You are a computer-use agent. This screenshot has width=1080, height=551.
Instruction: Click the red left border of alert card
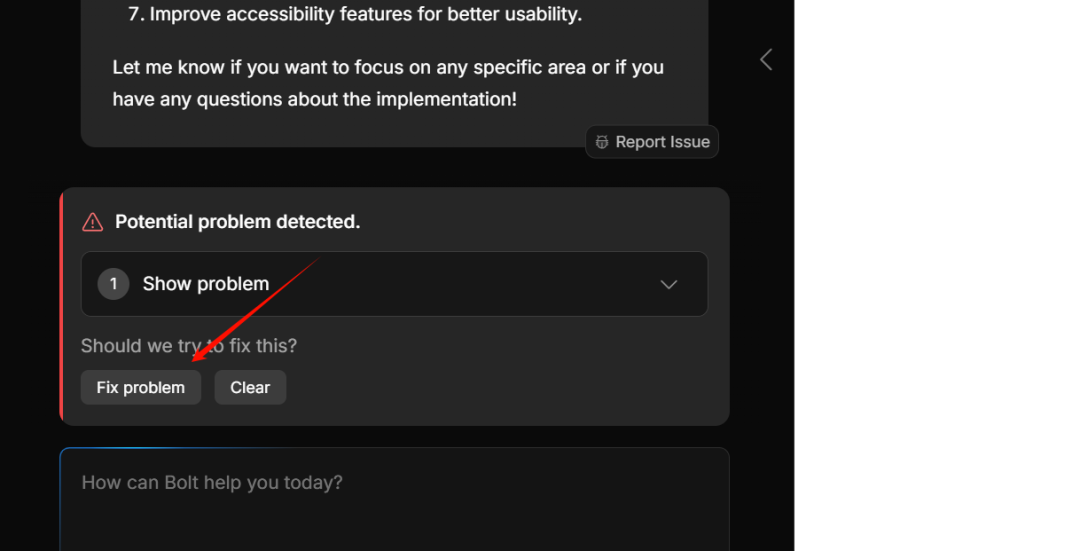click(x=61, y=306)
